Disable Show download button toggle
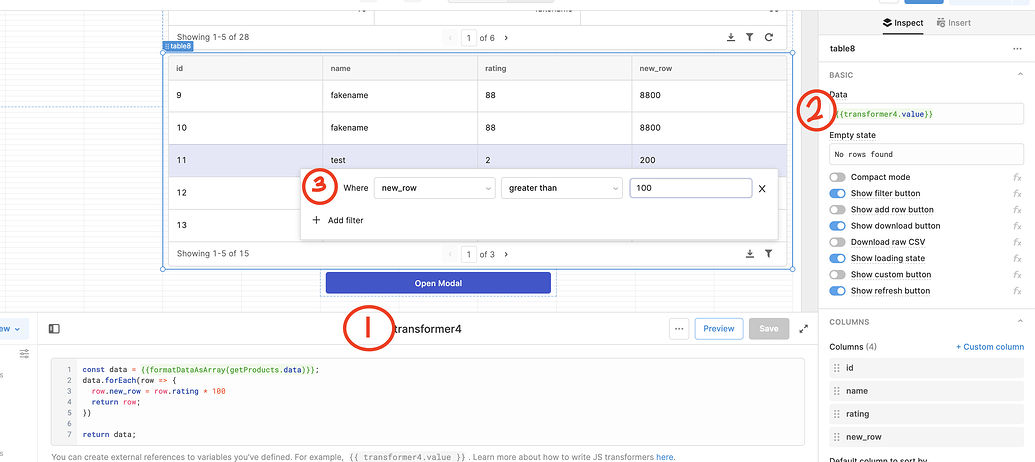This screenshot has width=1035, height=462. click(838, 226)
